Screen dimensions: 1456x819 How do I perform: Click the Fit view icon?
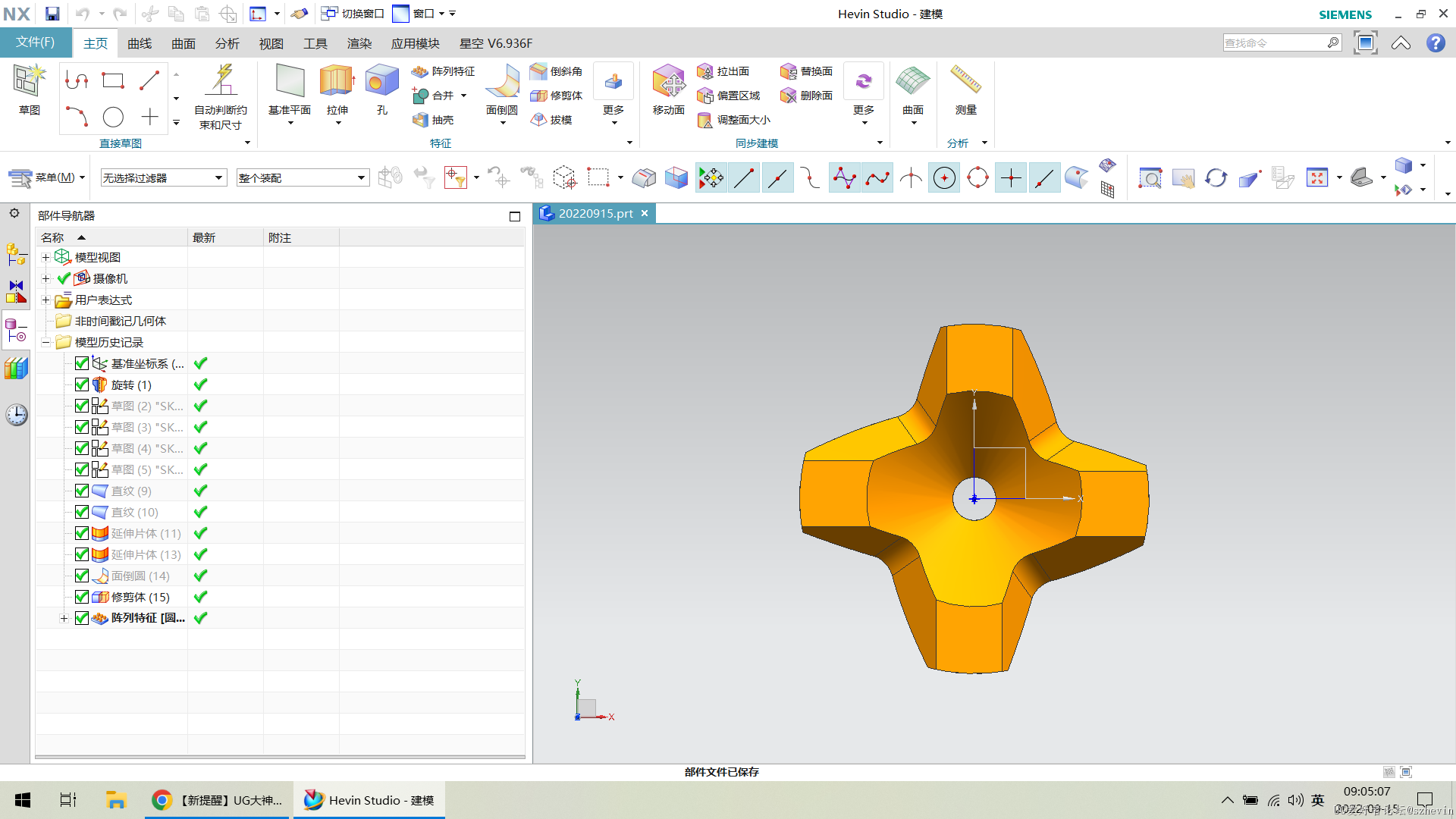(x=1317, y=178)
